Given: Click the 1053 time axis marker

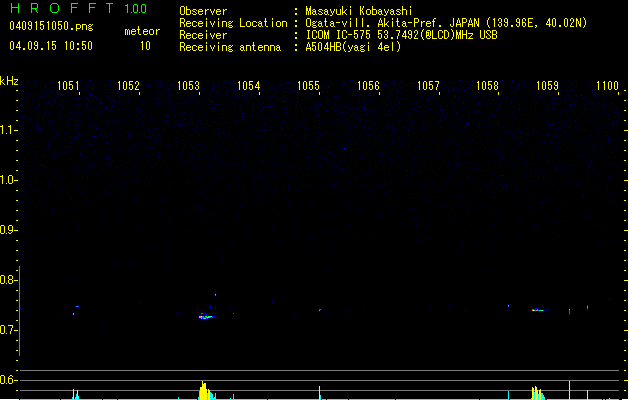Looking at the screenshot, I should click(x=188, y=85).
